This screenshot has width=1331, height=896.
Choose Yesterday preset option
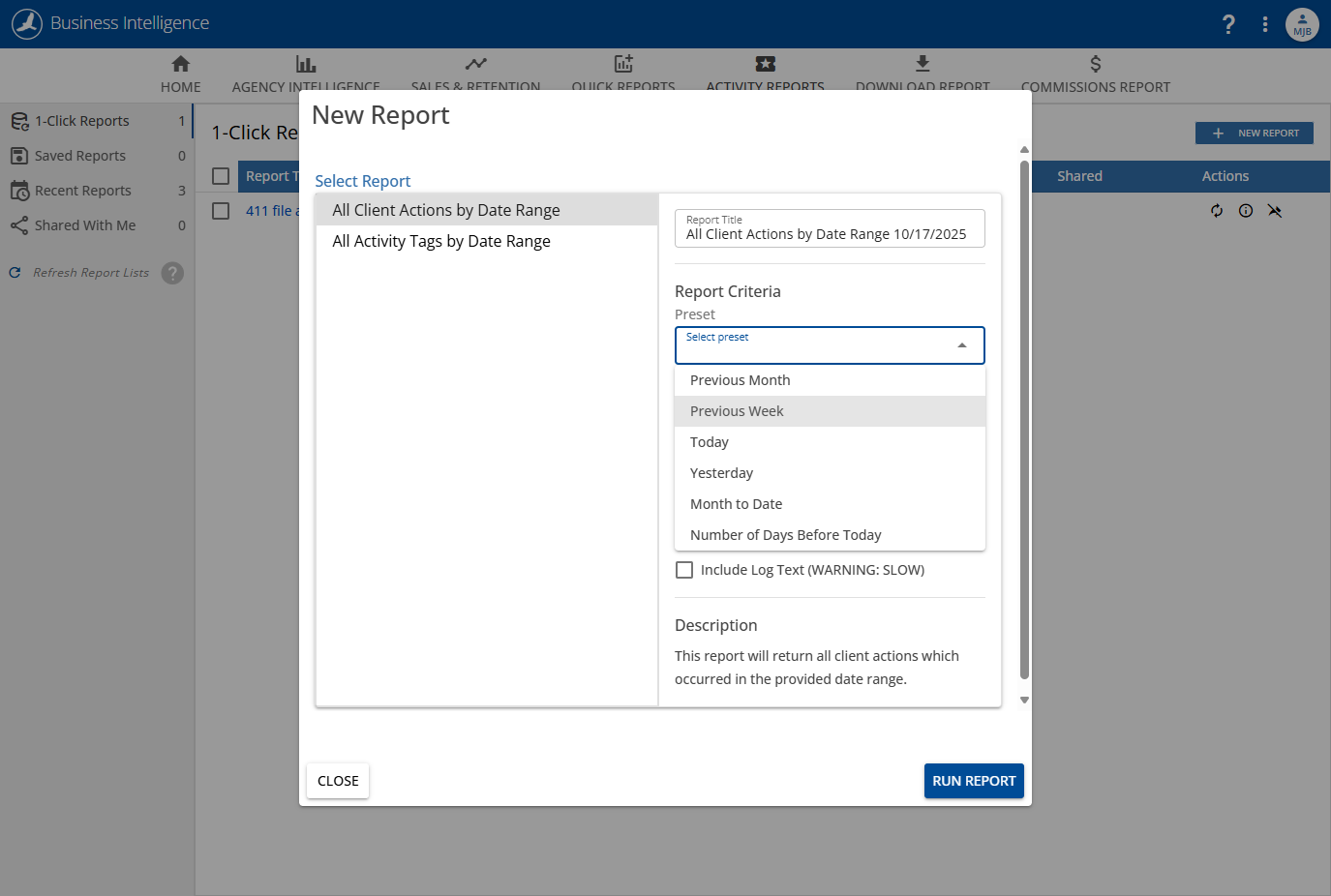[830, 473]
